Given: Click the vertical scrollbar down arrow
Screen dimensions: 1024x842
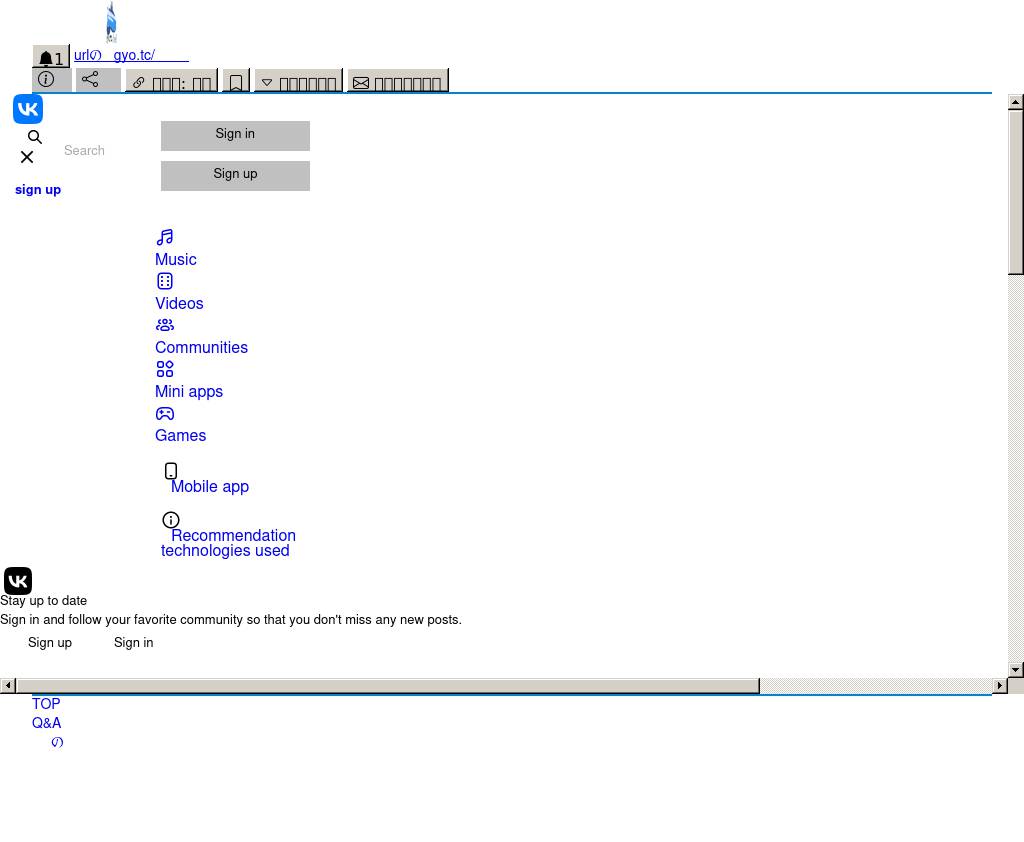Looking at the screenshot, I should tap(1015, 669).
